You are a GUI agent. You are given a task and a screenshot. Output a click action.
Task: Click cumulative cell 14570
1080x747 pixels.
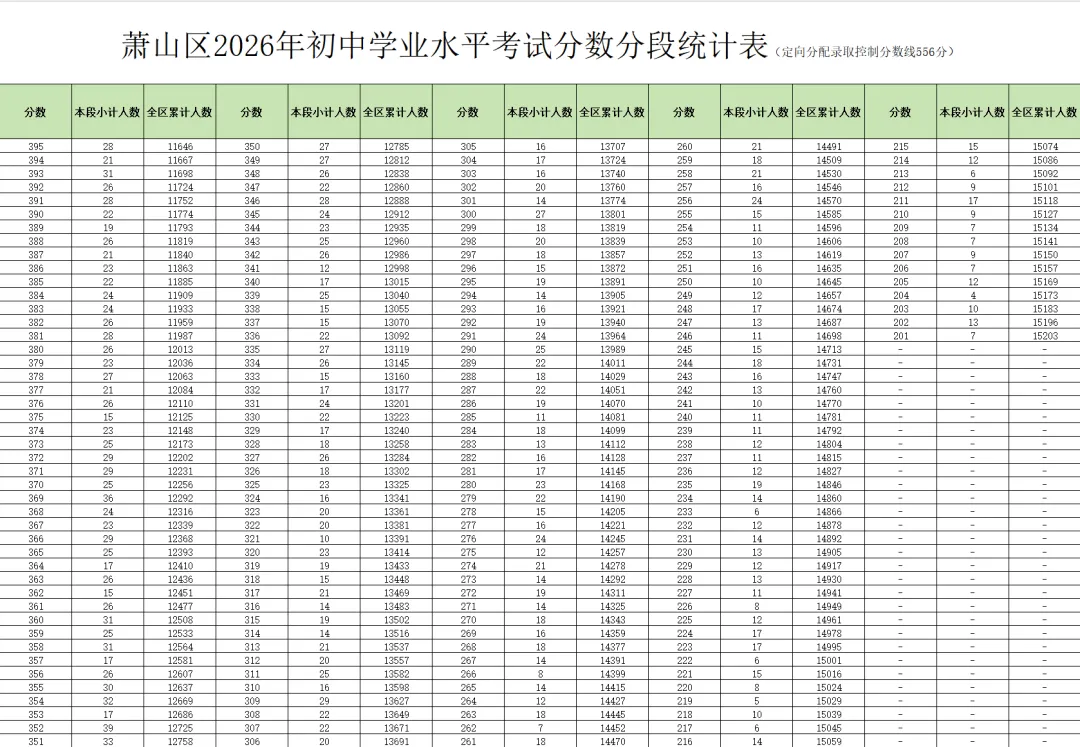click(829, 201)
